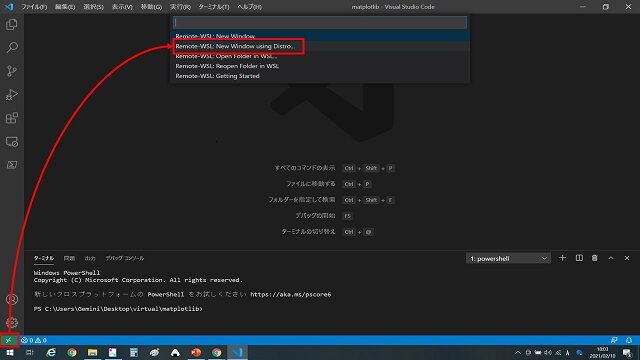Kill terminal with trash icon
The image size is (640, 360).
[x=595, y=258]
